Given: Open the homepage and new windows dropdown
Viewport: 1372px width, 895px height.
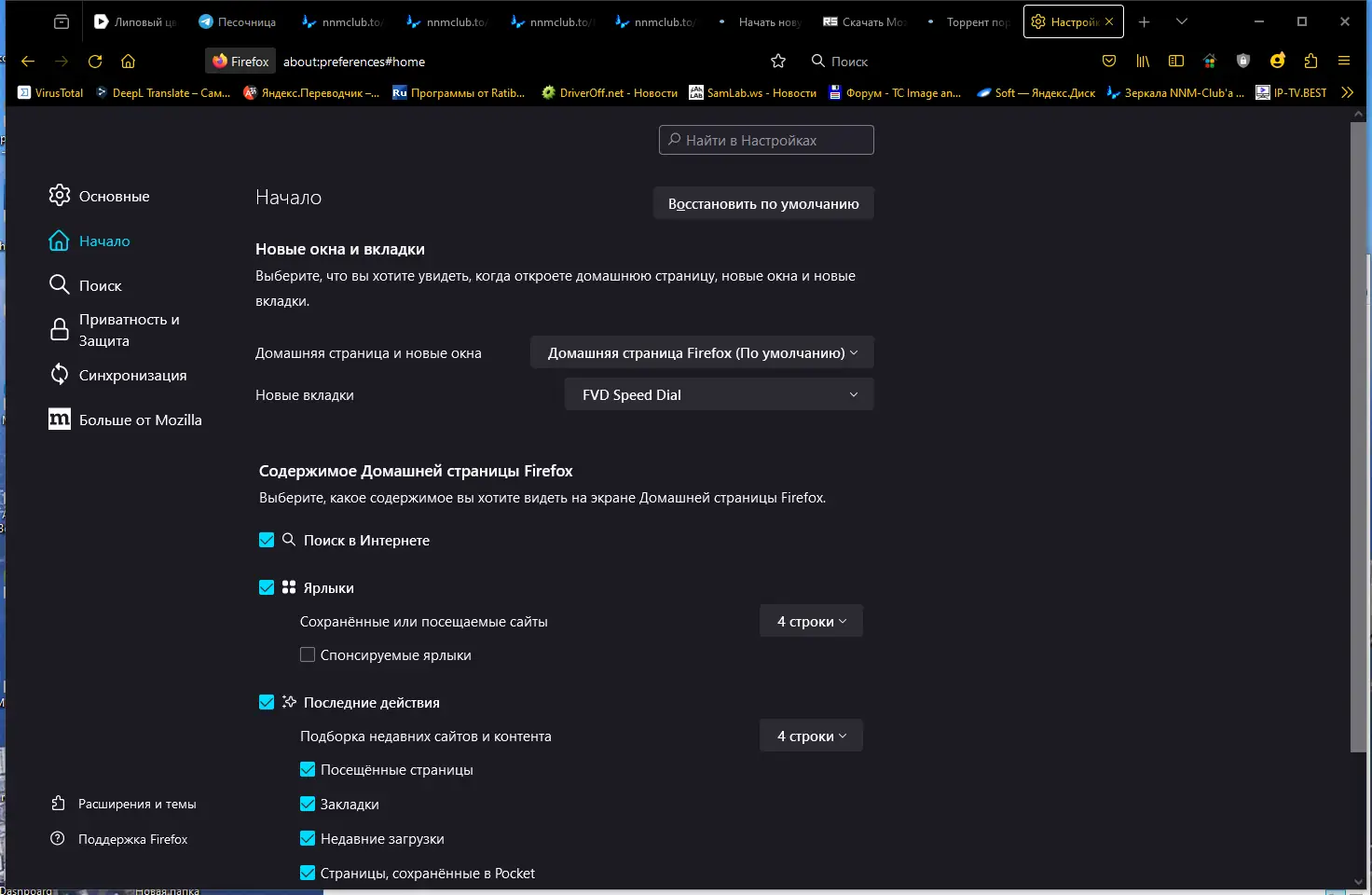Looking at the screenshot, I should (702, 353).
